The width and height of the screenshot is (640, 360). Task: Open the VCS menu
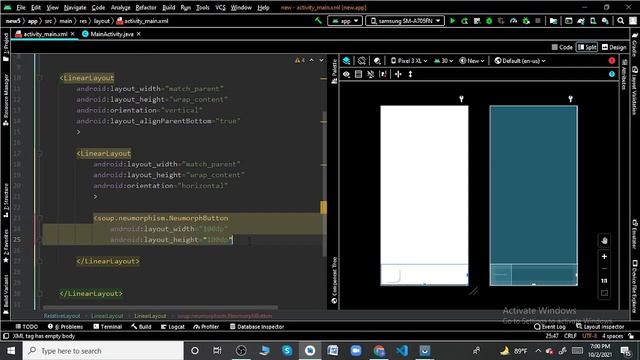pos(220,7)
